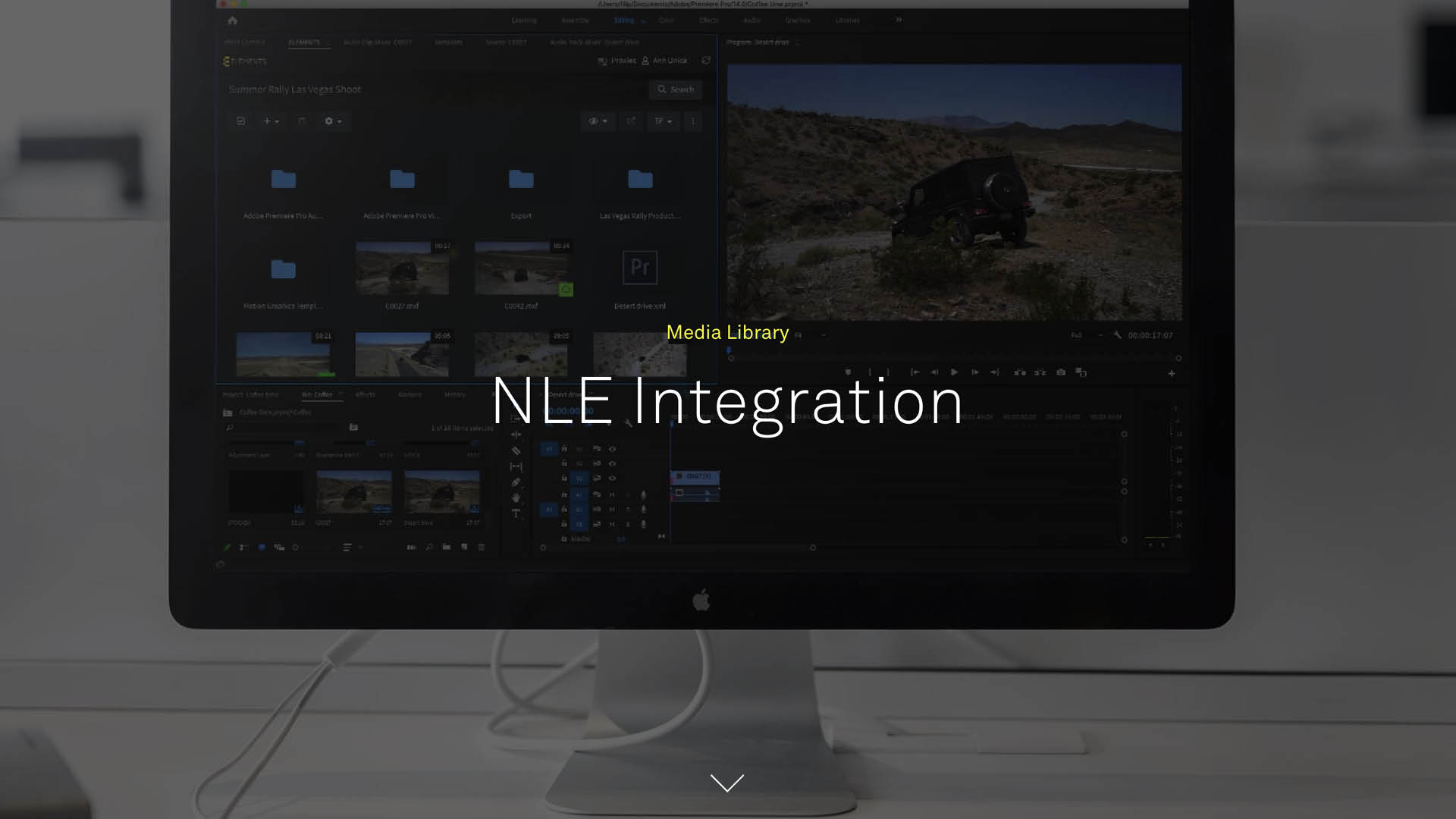
Task: Switch Project panel to Icon view
Action: tap(262, 547)
